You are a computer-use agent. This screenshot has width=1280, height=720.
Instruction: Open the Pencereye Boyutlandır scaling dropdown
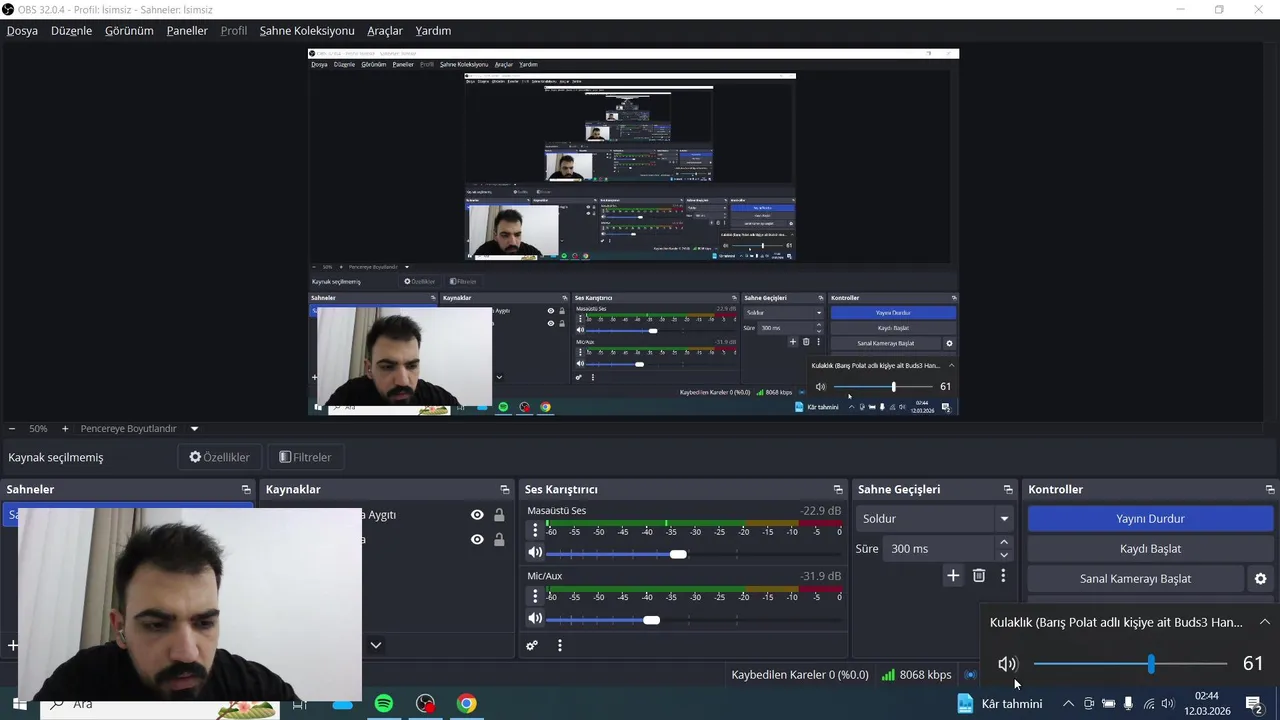pos(139,428)
